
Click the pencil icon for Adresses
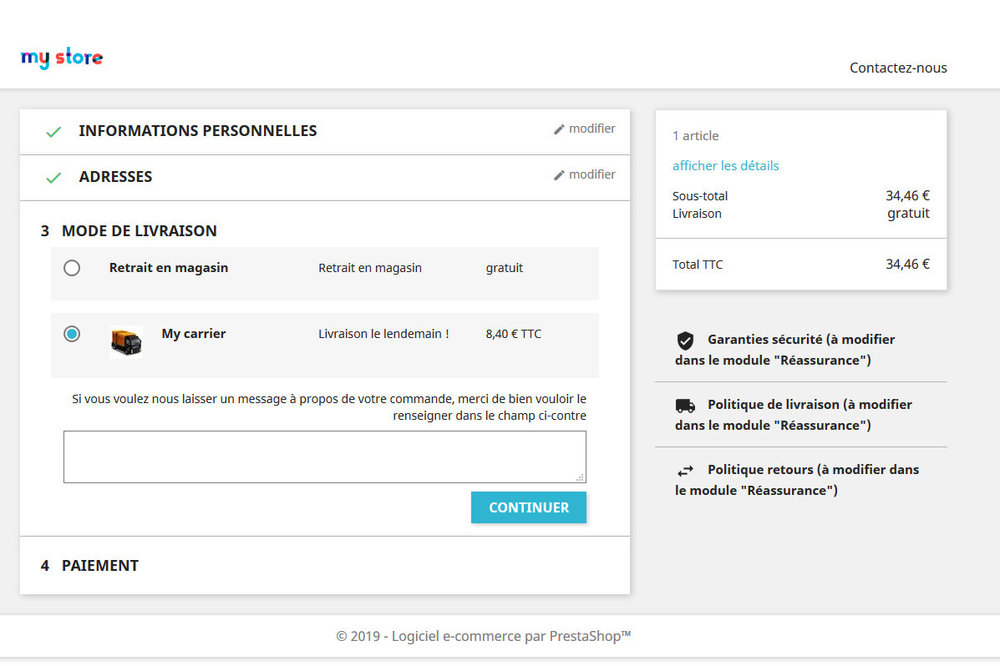(x=560, y=175)
